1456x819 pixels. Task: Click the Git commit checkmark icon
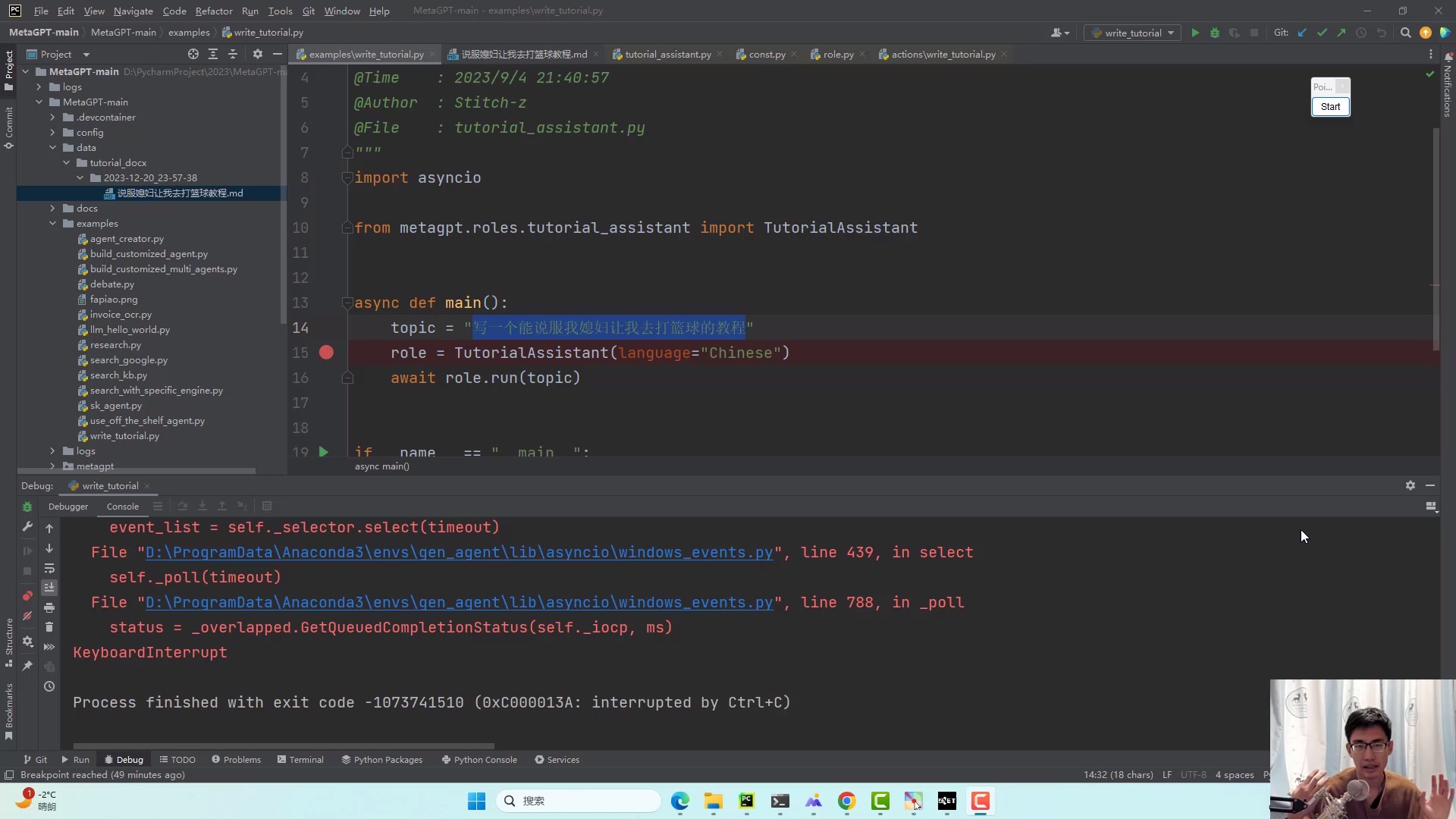click(1322, 33)
